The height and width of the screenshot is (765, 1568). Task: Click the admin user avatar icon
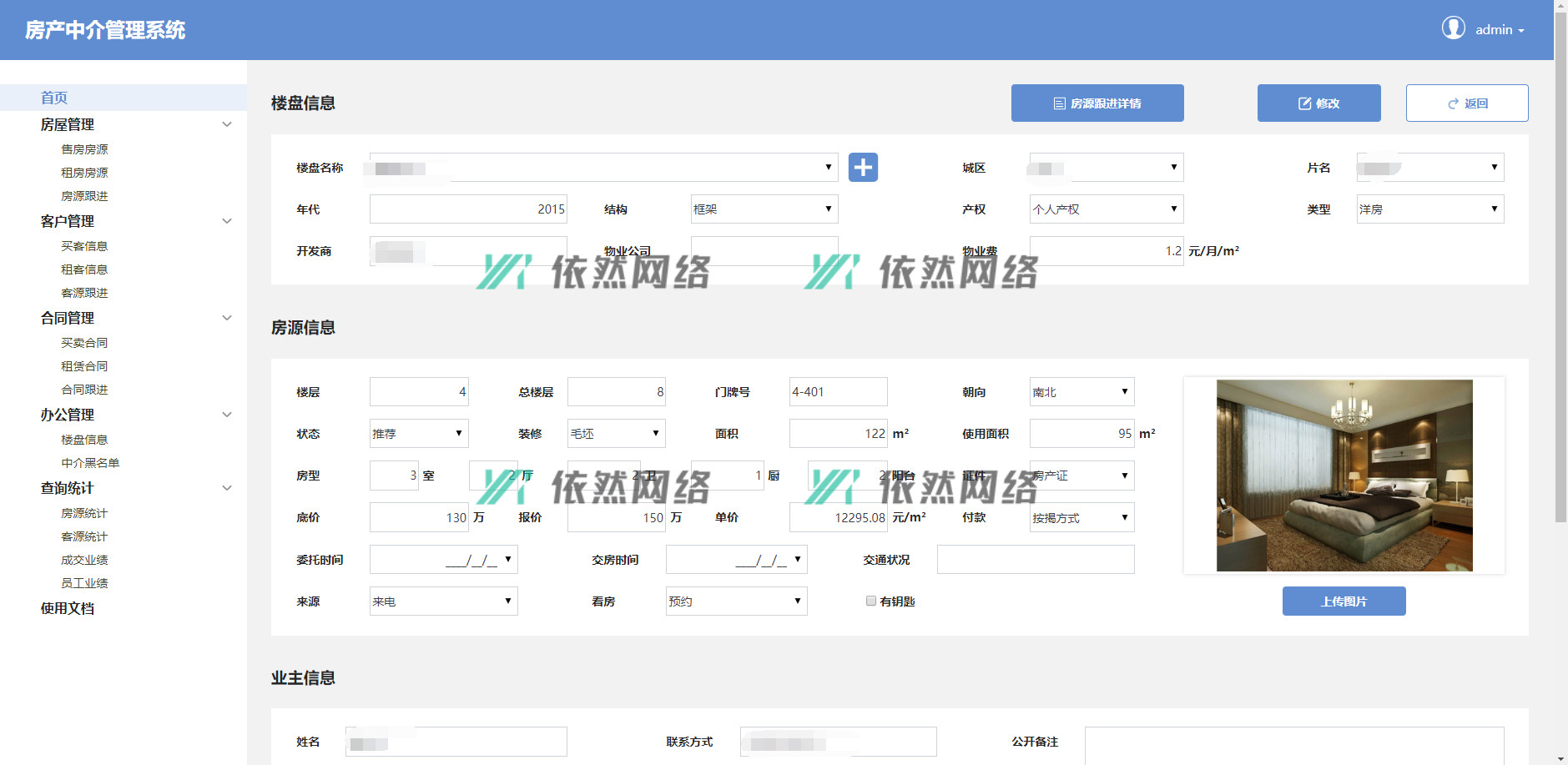coord(1453,28)
